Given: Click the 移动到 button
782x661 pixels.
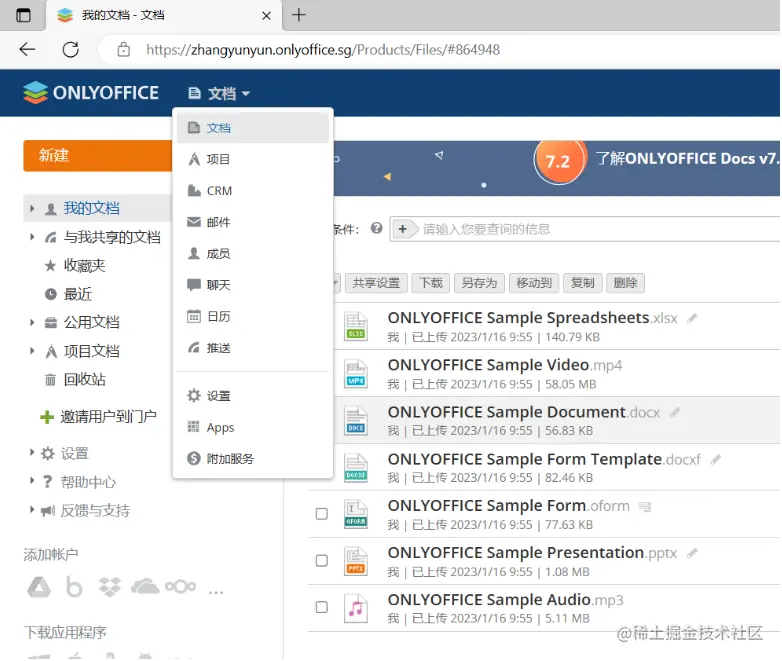Looking at the screenshot, I should pyautogui.click(x=534, y=283).
